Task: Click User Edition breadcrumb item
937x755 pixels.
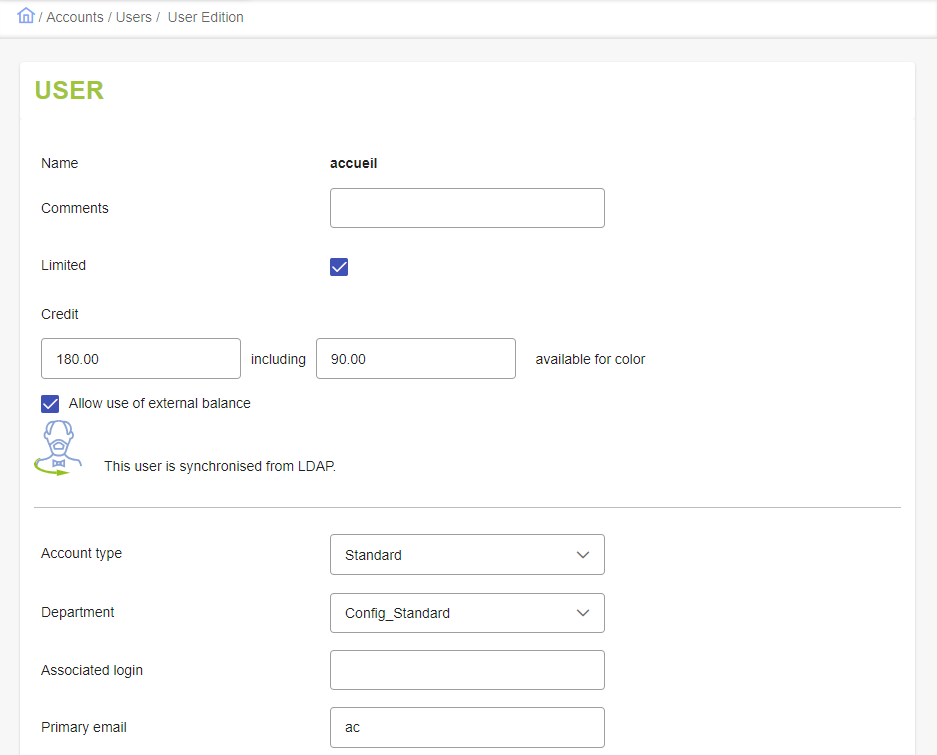Action: click(x=206, y=17)
